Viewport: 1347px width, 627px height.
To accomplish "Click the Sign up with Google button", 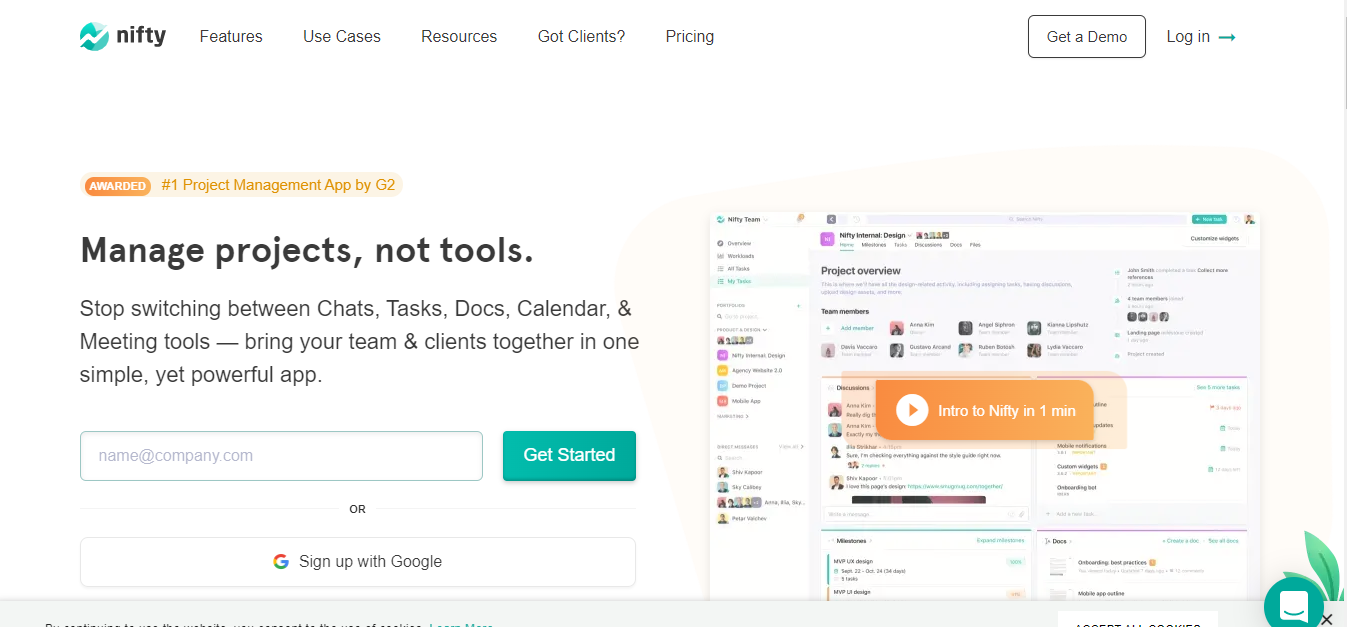I will click(358, 562).
